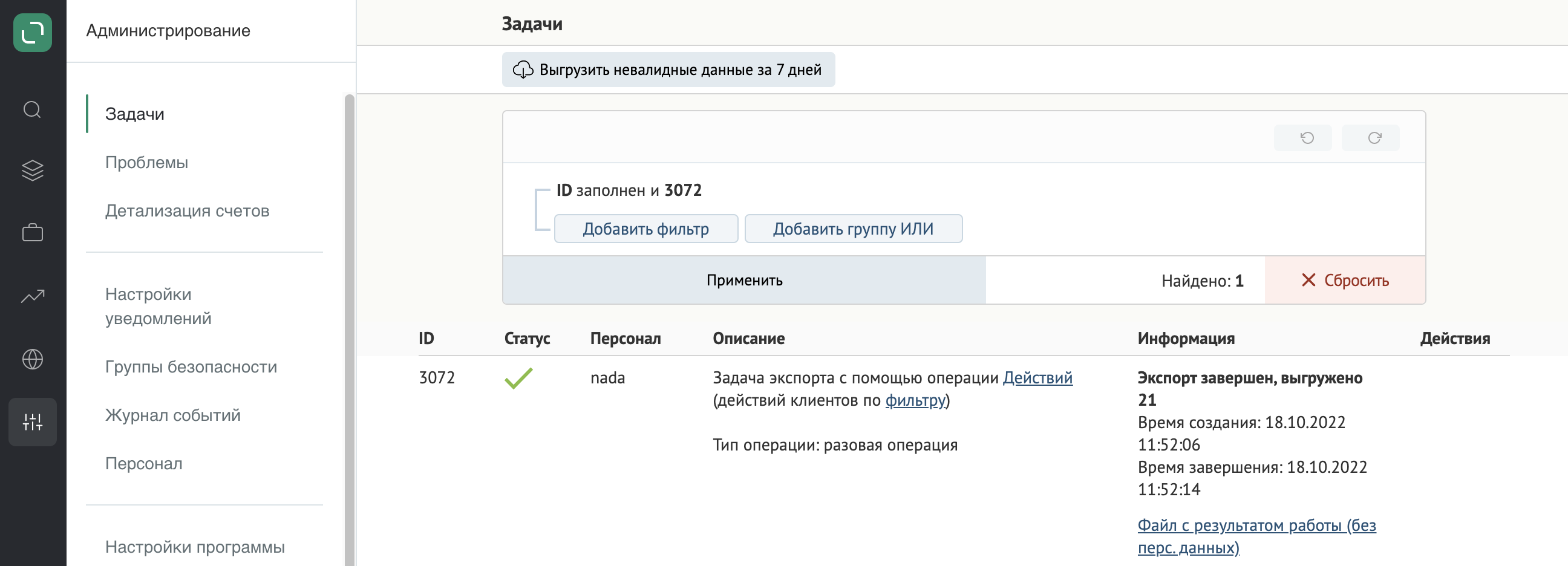Open Детализация счетов section
Screen dimensions: 1568x566
point(187,210)
